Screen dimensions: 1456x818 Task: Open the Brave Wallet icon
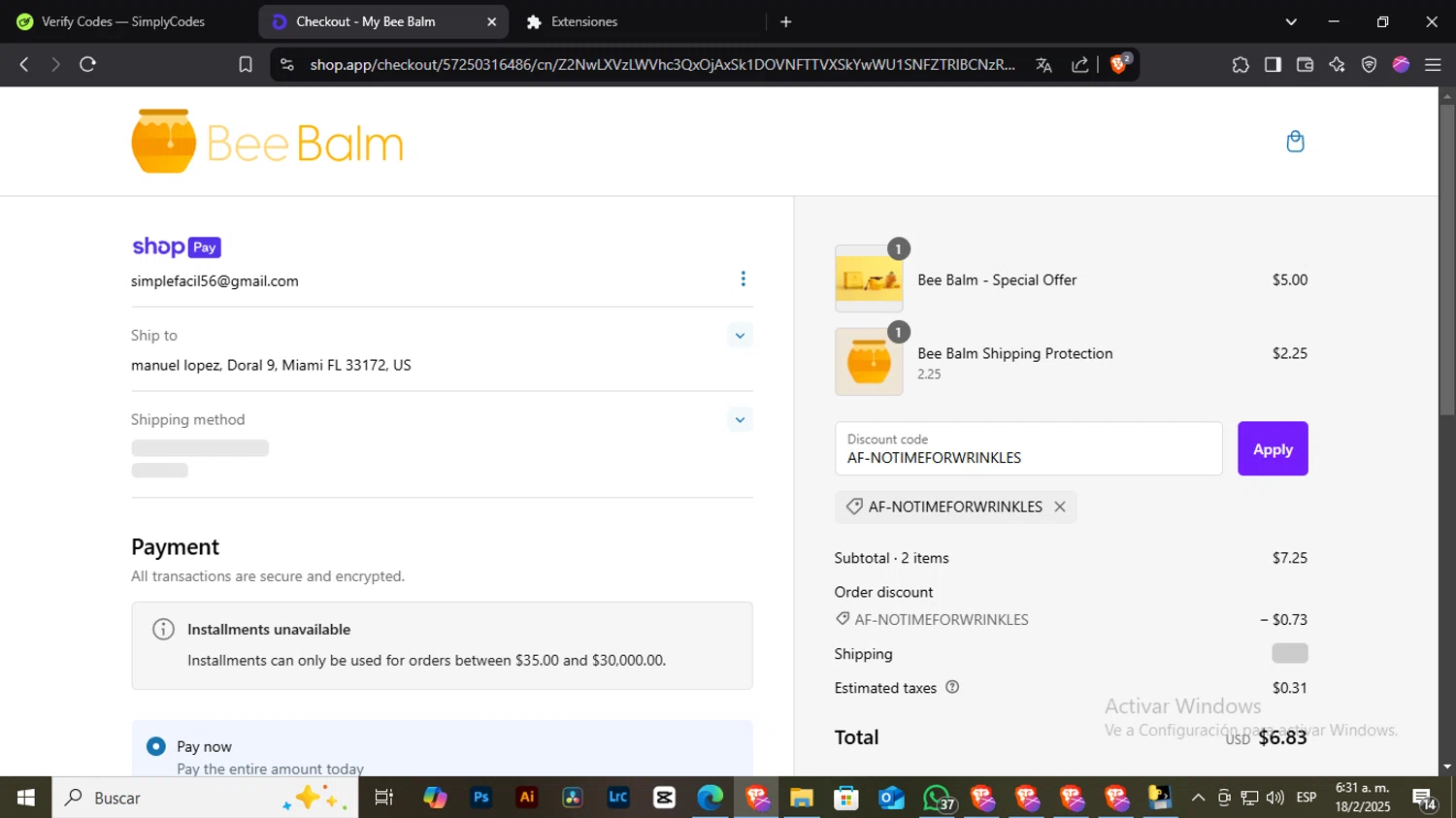[1305, 64]
